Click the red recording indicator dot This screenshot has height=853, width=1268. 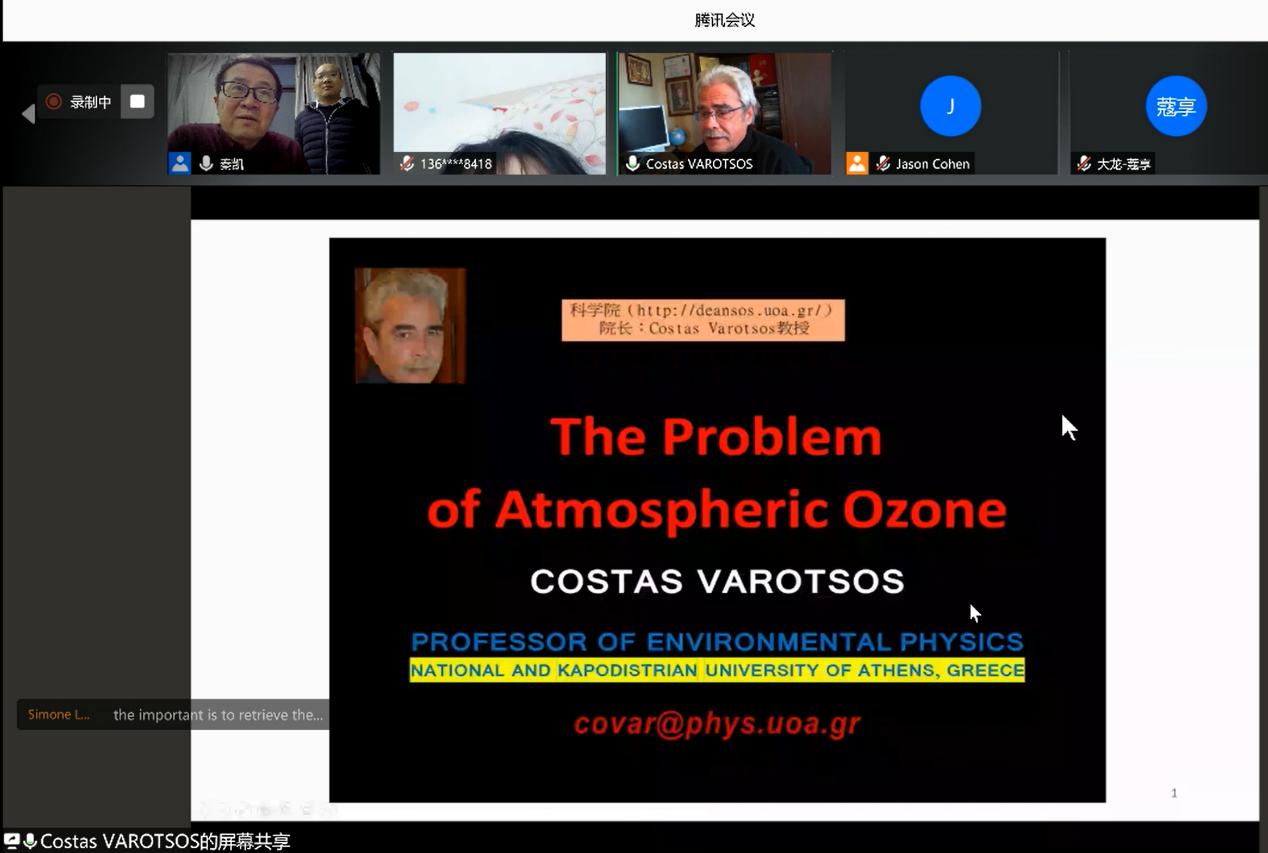click(54, 102)
